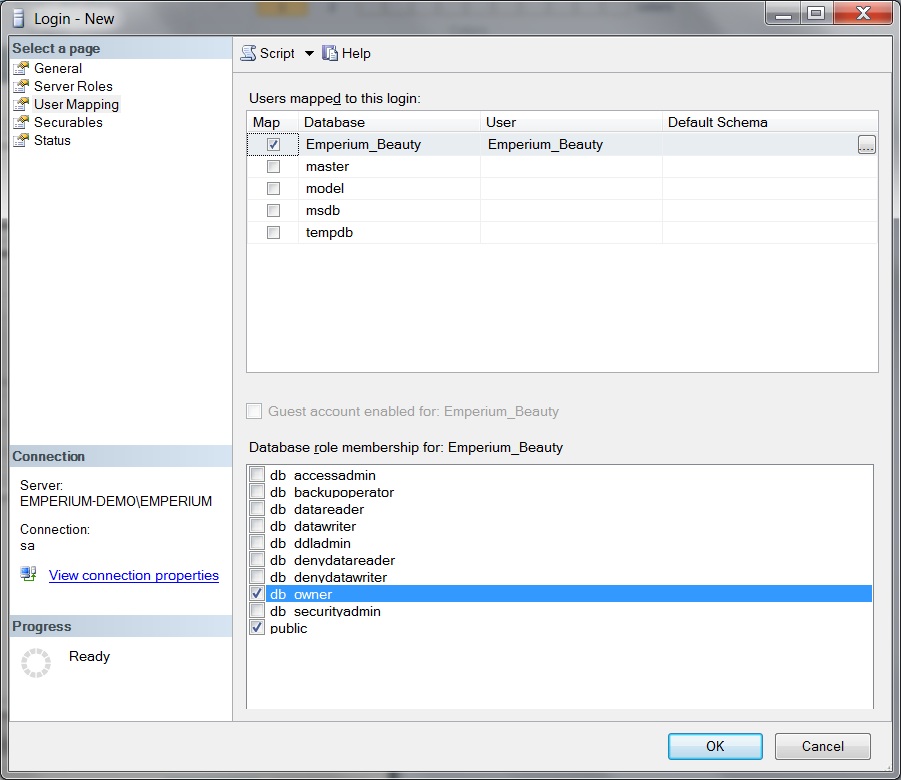The height and width of the screenshot is (780, 901).
Task: Uncheck the db_owner role membership
Action: (257, 594)
